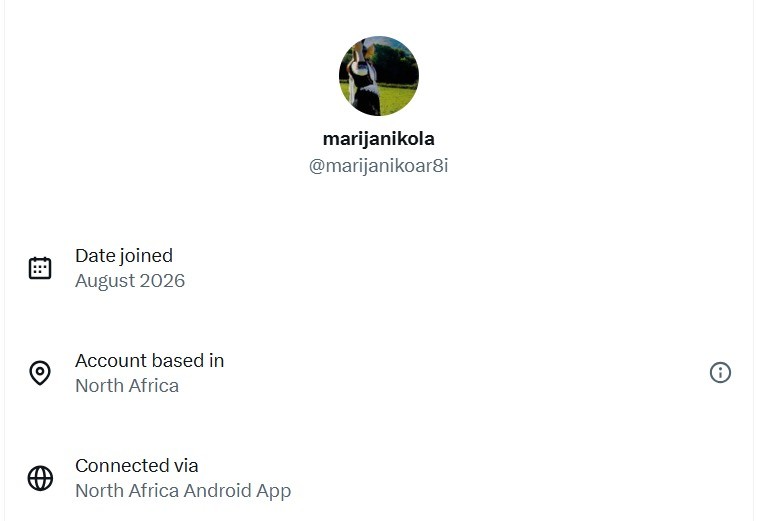
Task: Select the display name marijanikola
Action: (379, 139)
